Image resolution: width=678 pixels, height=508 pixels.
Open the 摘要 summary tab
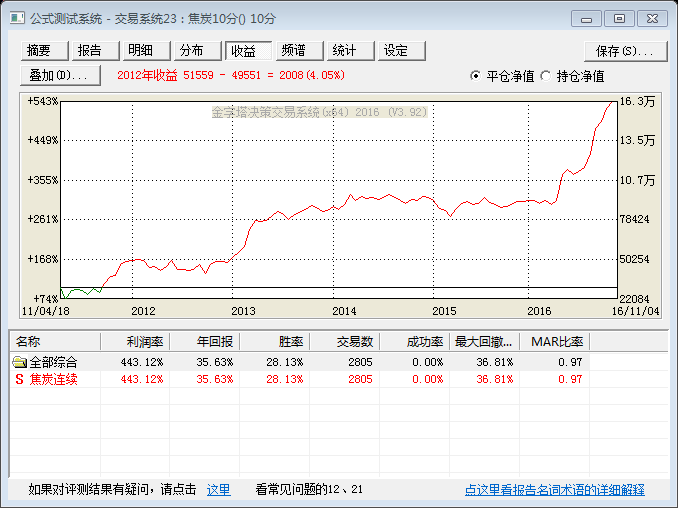44,51
